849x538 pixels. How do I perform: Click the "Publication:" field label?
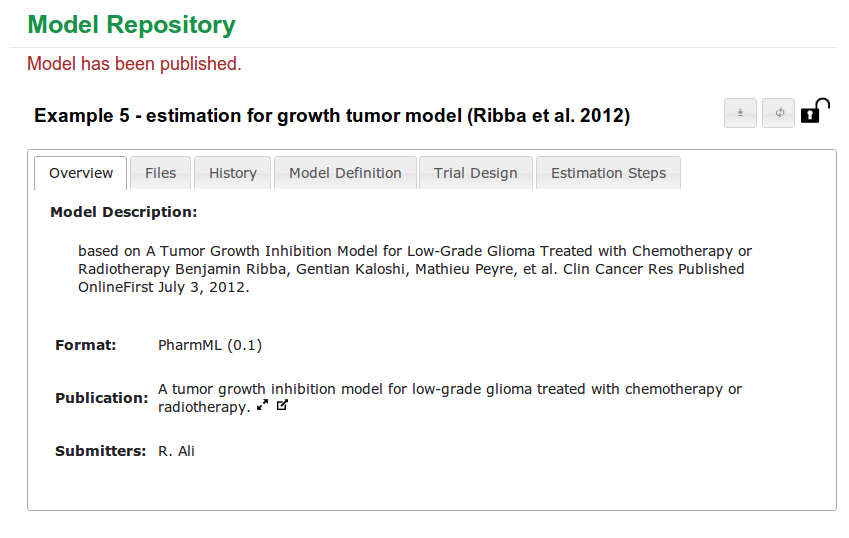(101, 398)
